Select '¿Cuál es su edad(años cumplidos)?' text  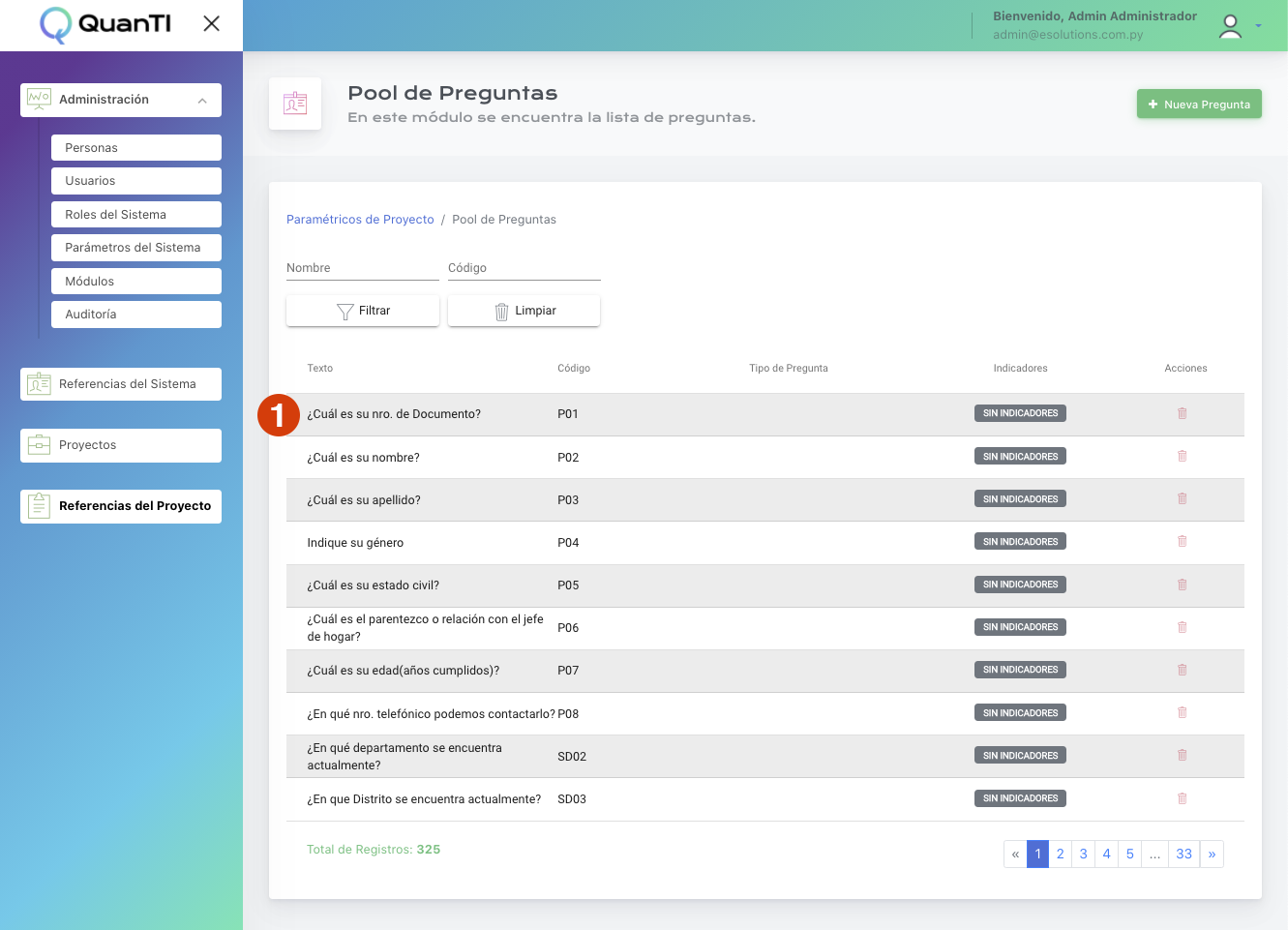click(404, 671)
